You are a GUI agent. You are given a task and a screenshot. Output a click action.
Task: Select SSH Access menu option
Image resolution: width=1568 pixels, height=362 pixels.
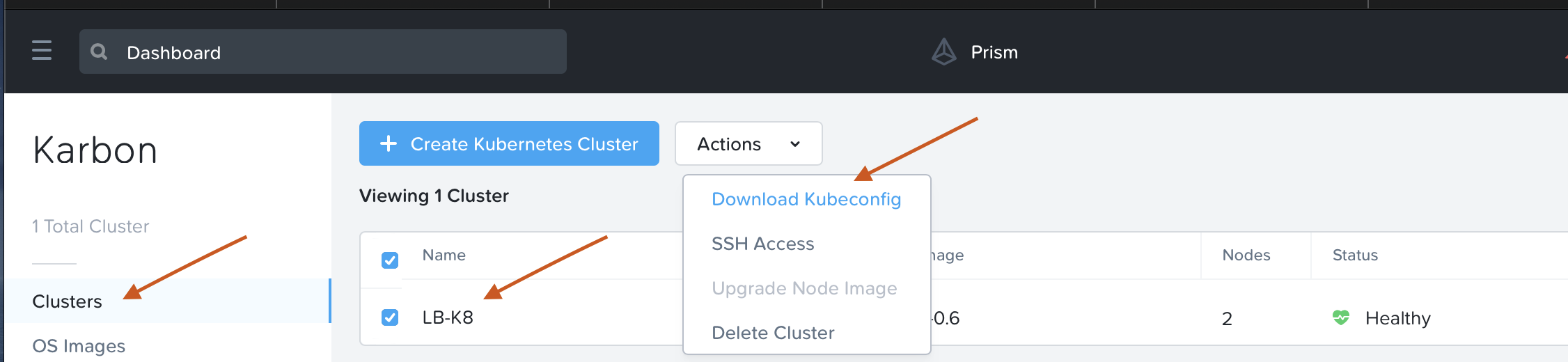762,244
